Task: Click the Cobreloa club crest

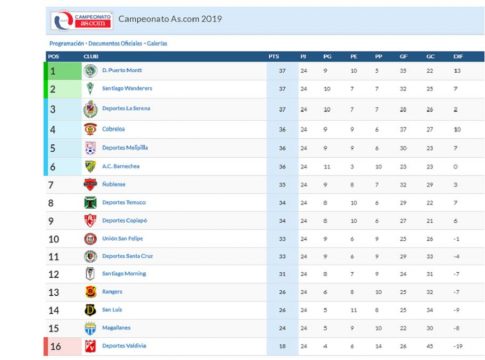Action: coord(90,129)
